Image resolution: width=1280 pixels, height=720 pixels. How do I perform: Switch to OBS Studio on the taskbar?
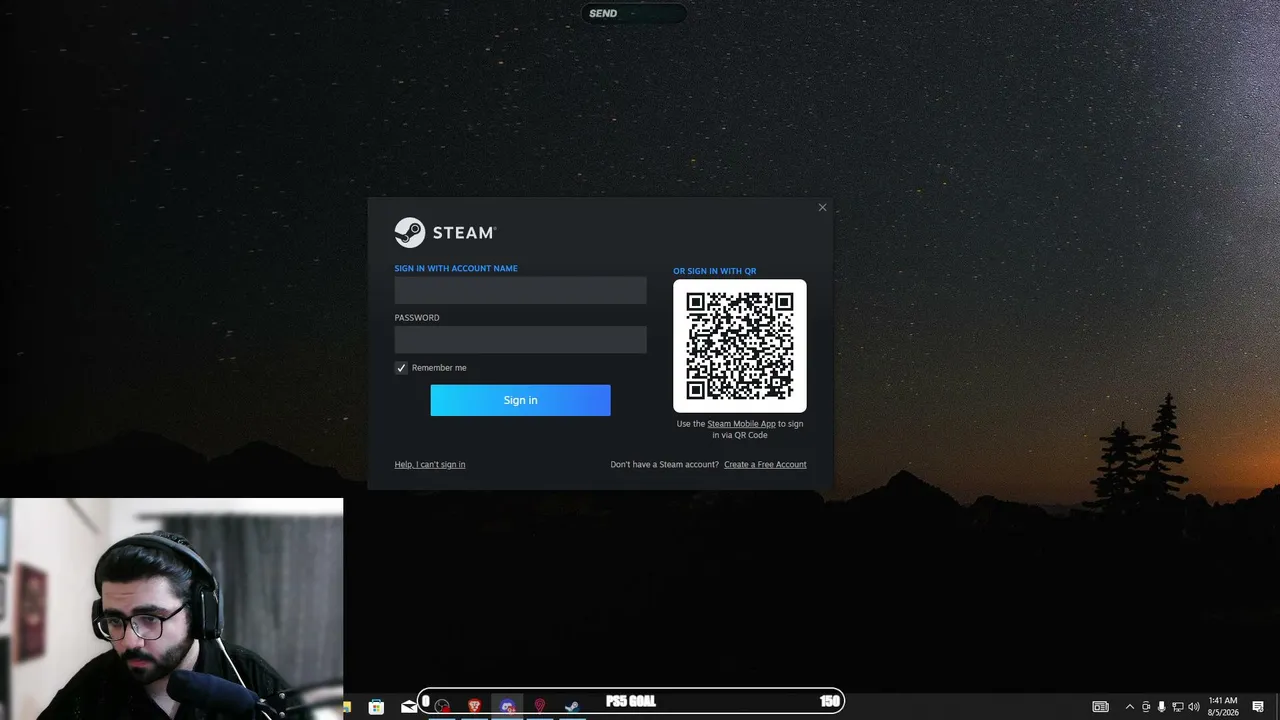(x=442, y=707)
